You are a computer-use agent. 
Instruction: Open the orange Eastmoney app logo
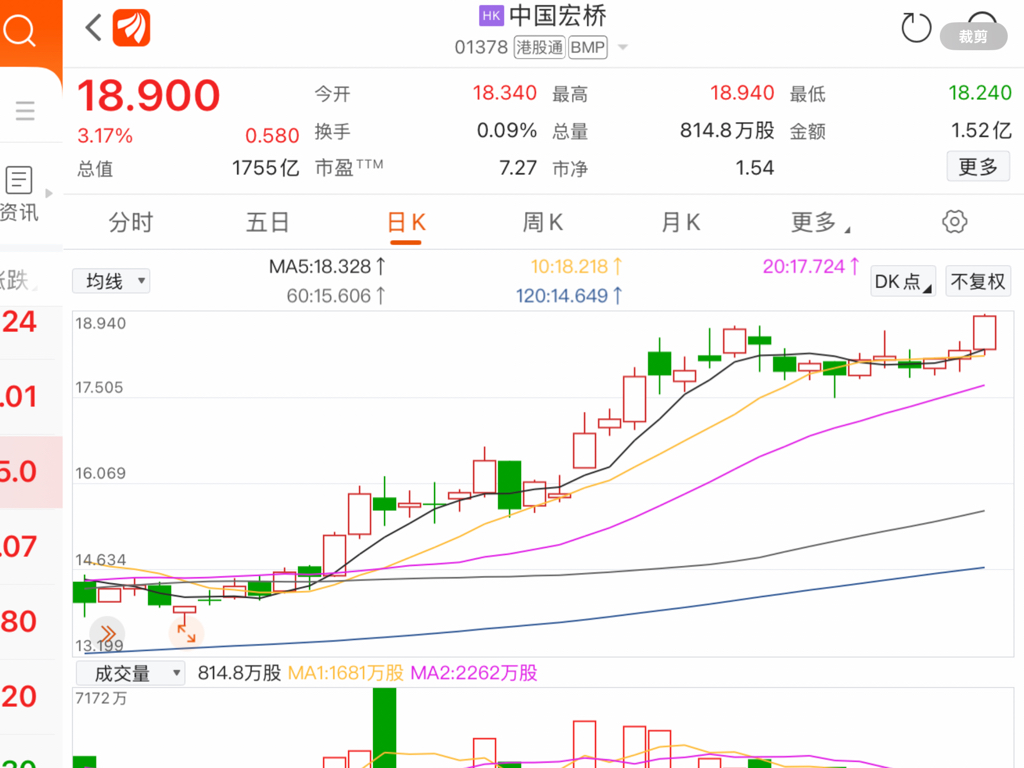click(x=131, y=28)
